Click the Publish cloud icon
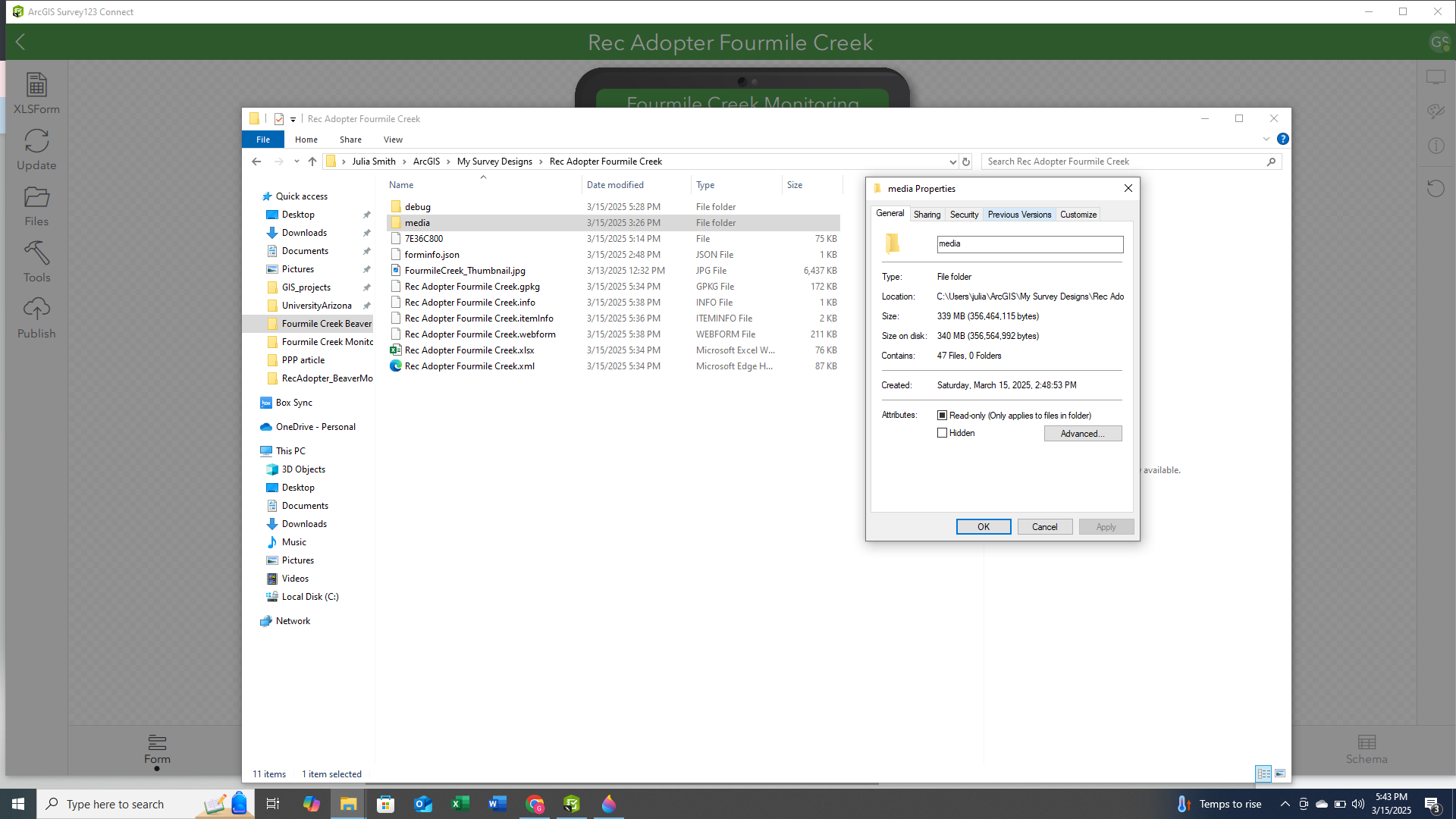 (x=36, y=318)
